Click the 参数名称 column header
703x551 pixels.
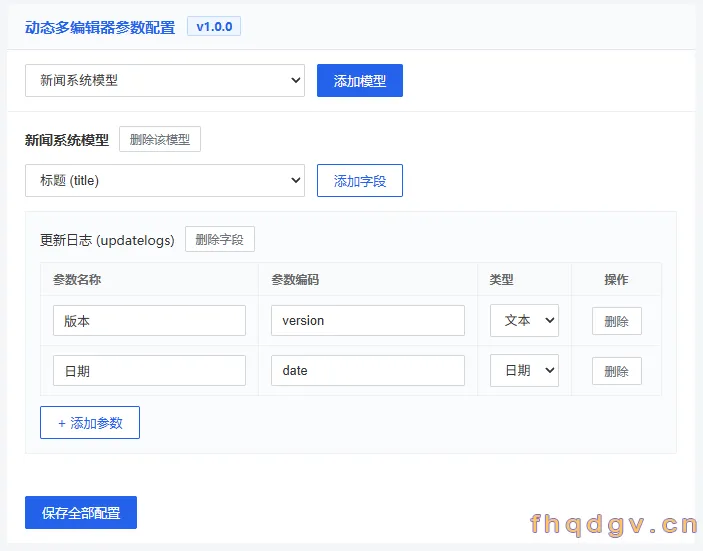[77, 280]
